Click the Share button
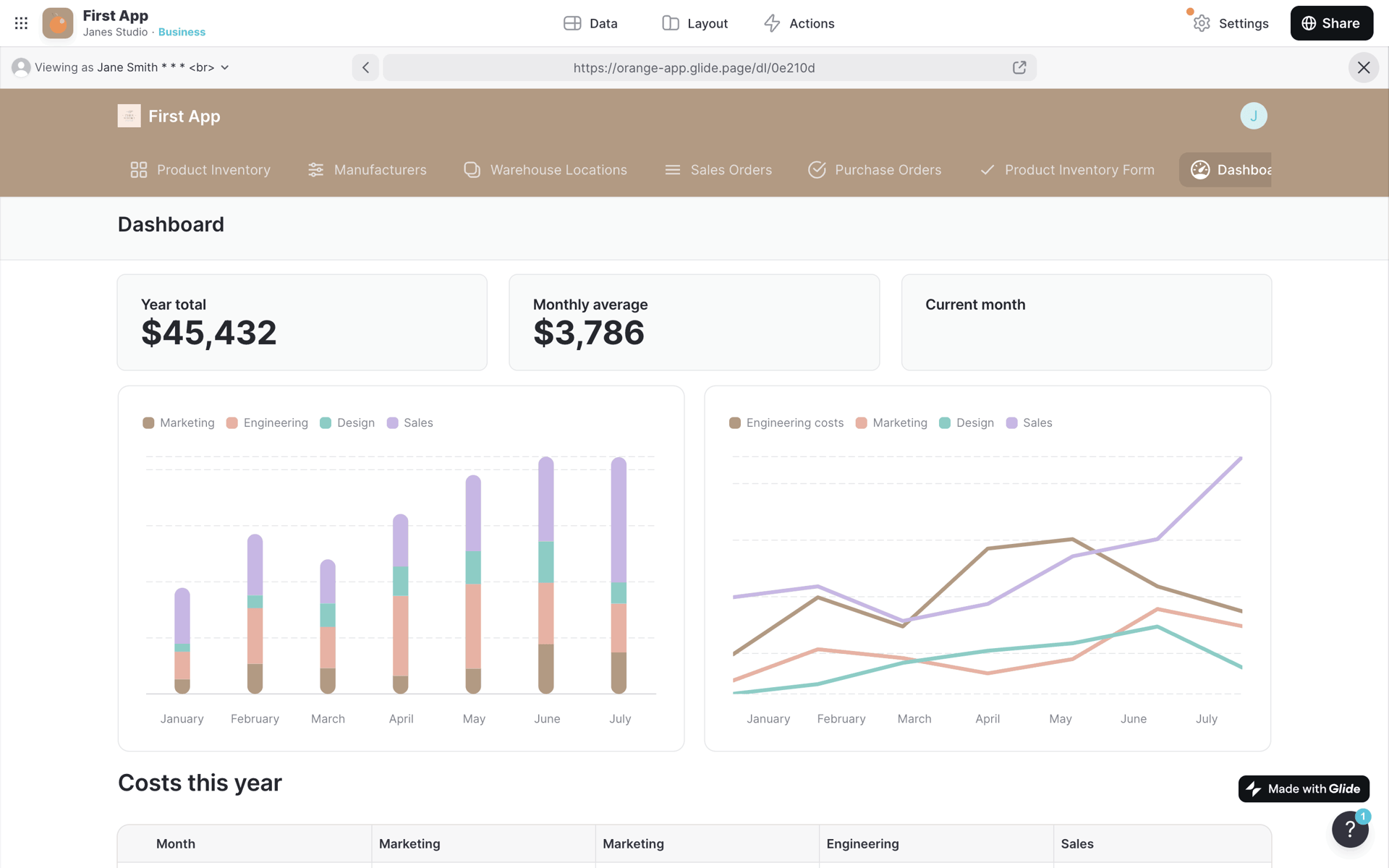The image size is (1389, 868). pyautogui.click(x=1331, y=23)
